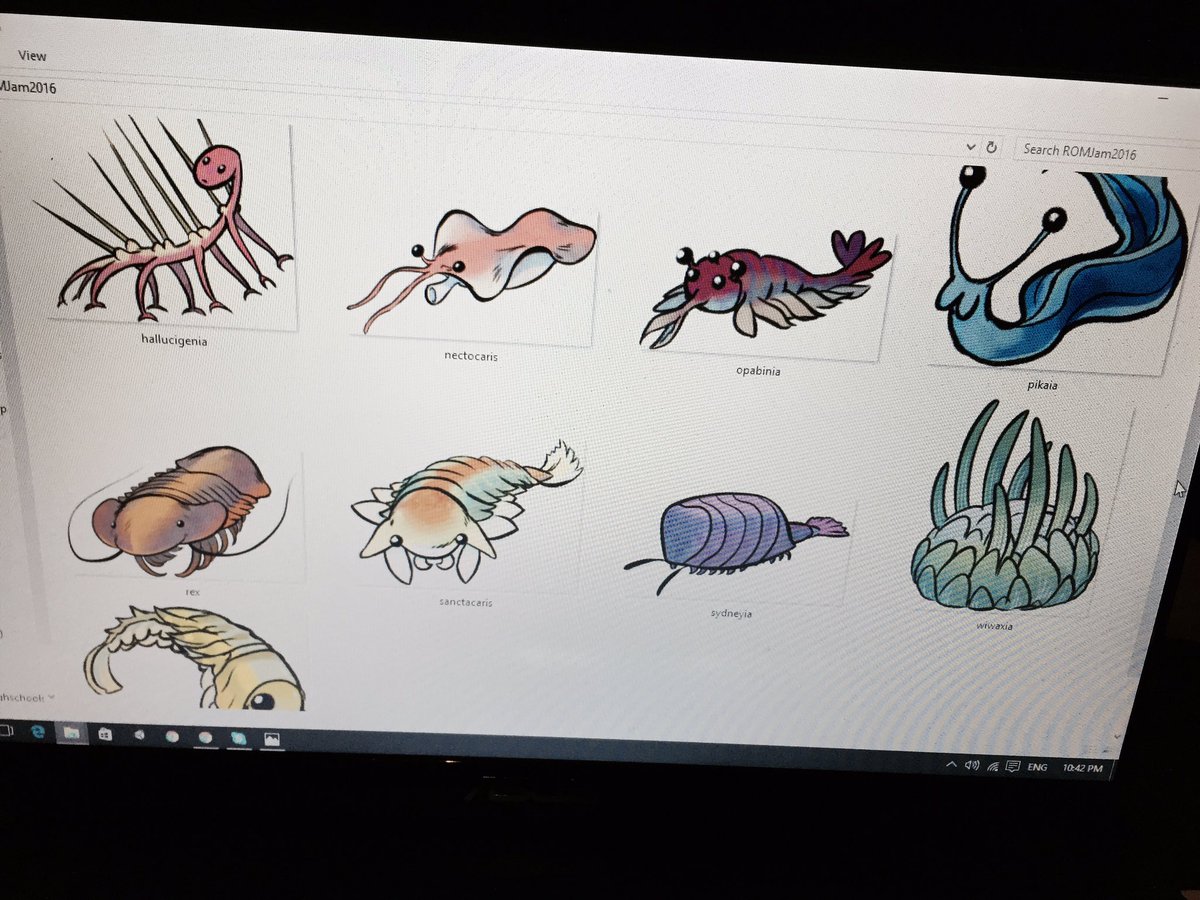Show hidden system tray icons via the chevron

click(x=951, y=765)
